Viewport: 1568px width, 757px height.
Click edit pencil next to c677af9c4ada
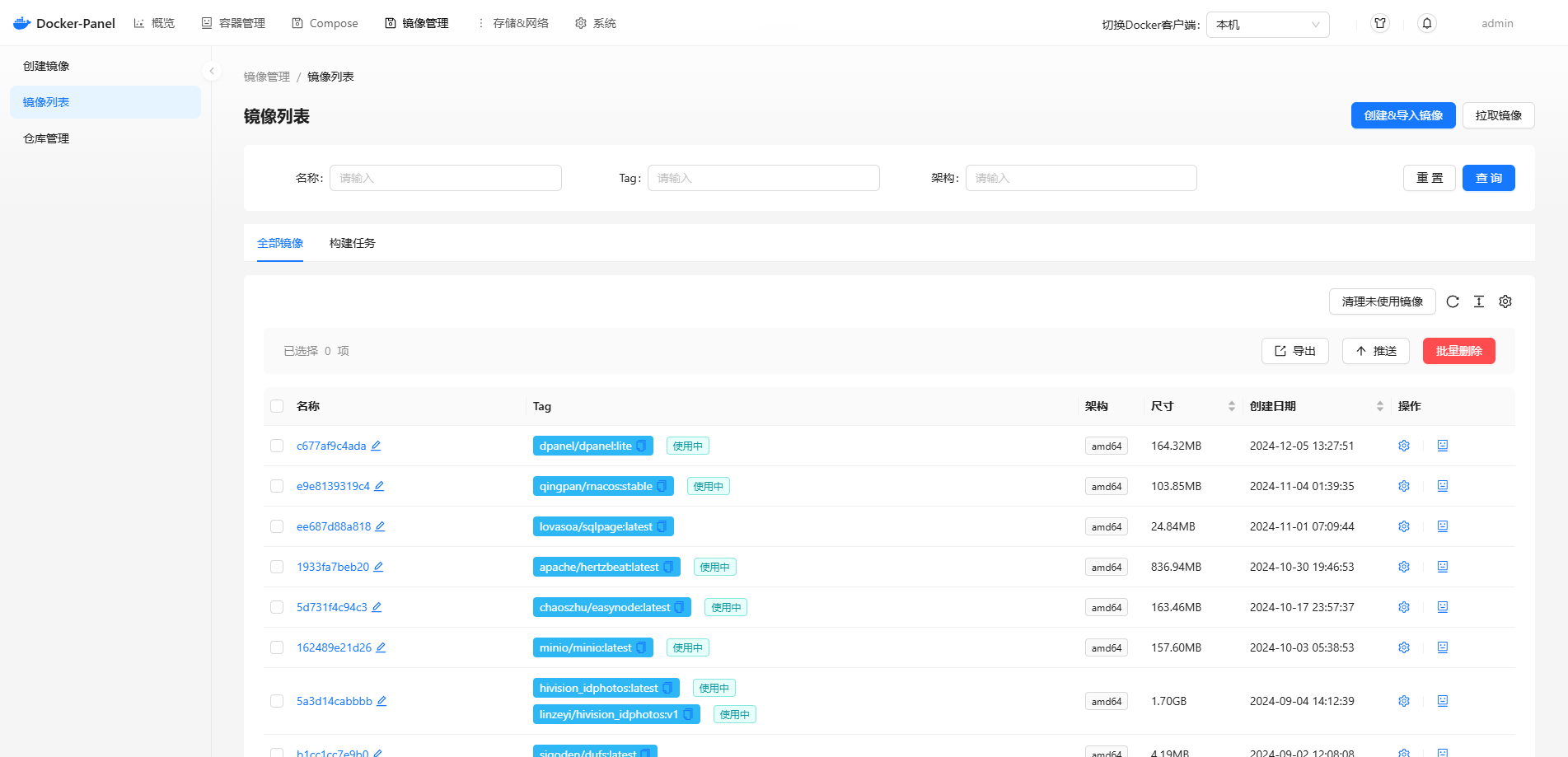[x=376, y=446]
